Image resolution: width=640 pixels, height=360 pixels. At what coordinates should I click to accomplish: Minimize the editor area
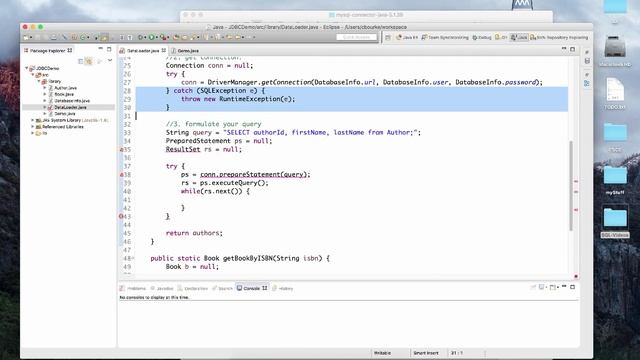click(564, 49)
